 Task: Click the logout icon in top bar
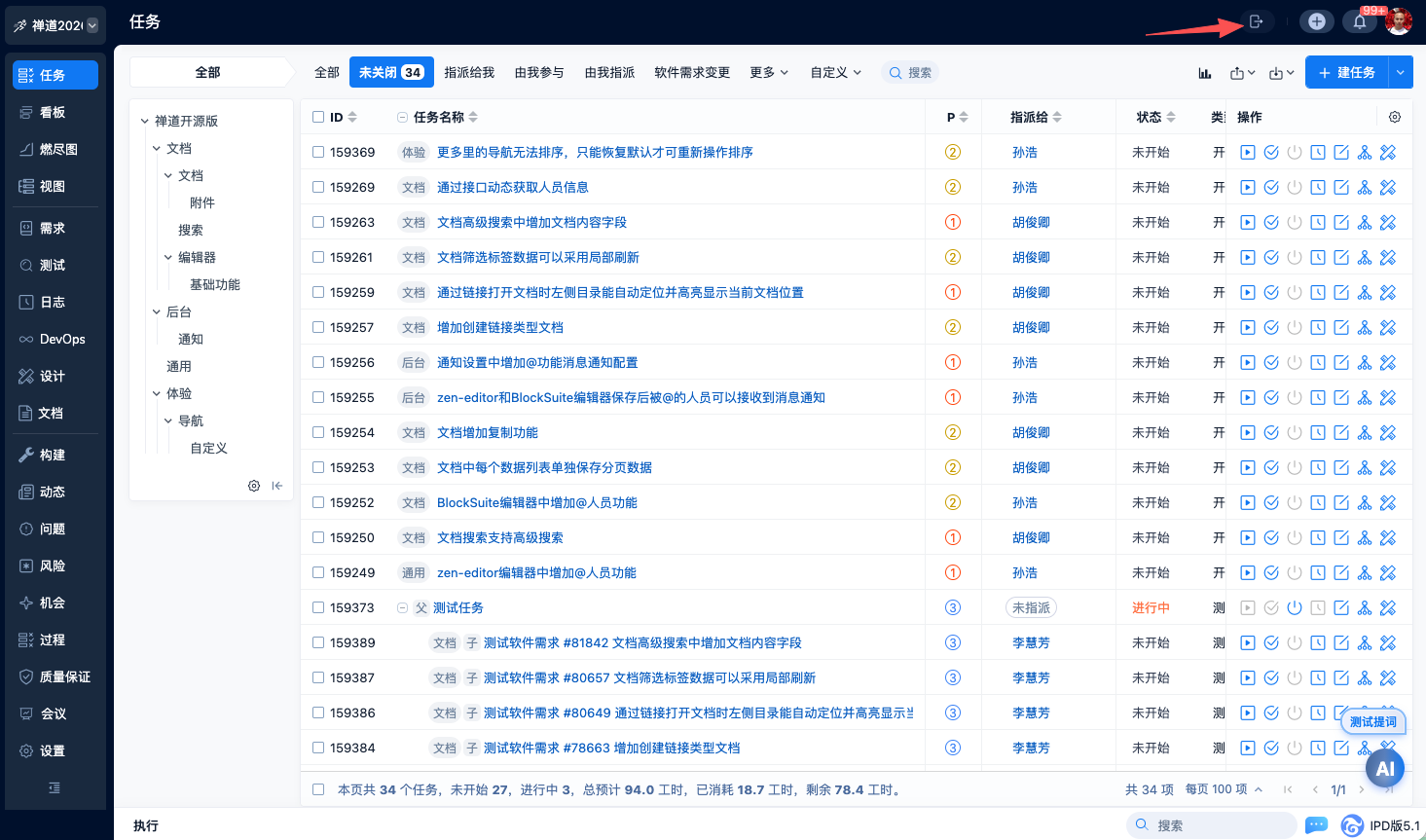(1256, 21)
